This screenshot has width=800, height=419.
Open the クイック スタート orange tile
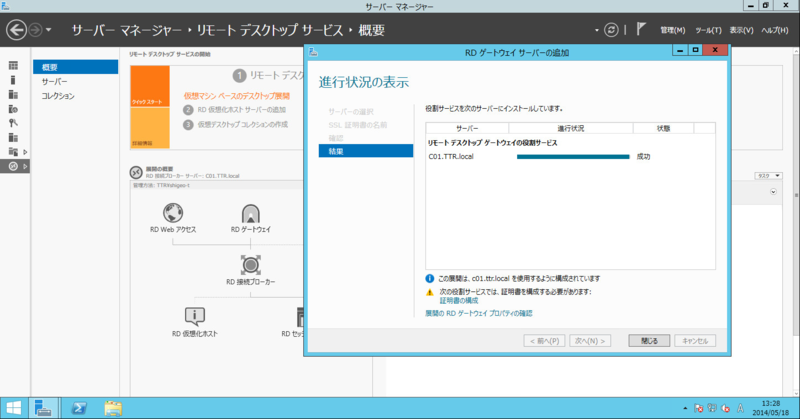(x=150, y=86)
